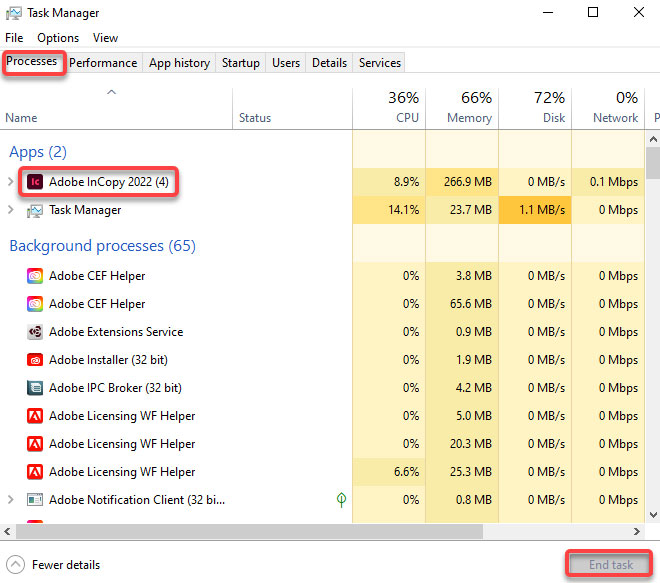Maximize the Task Manager window

593,12
